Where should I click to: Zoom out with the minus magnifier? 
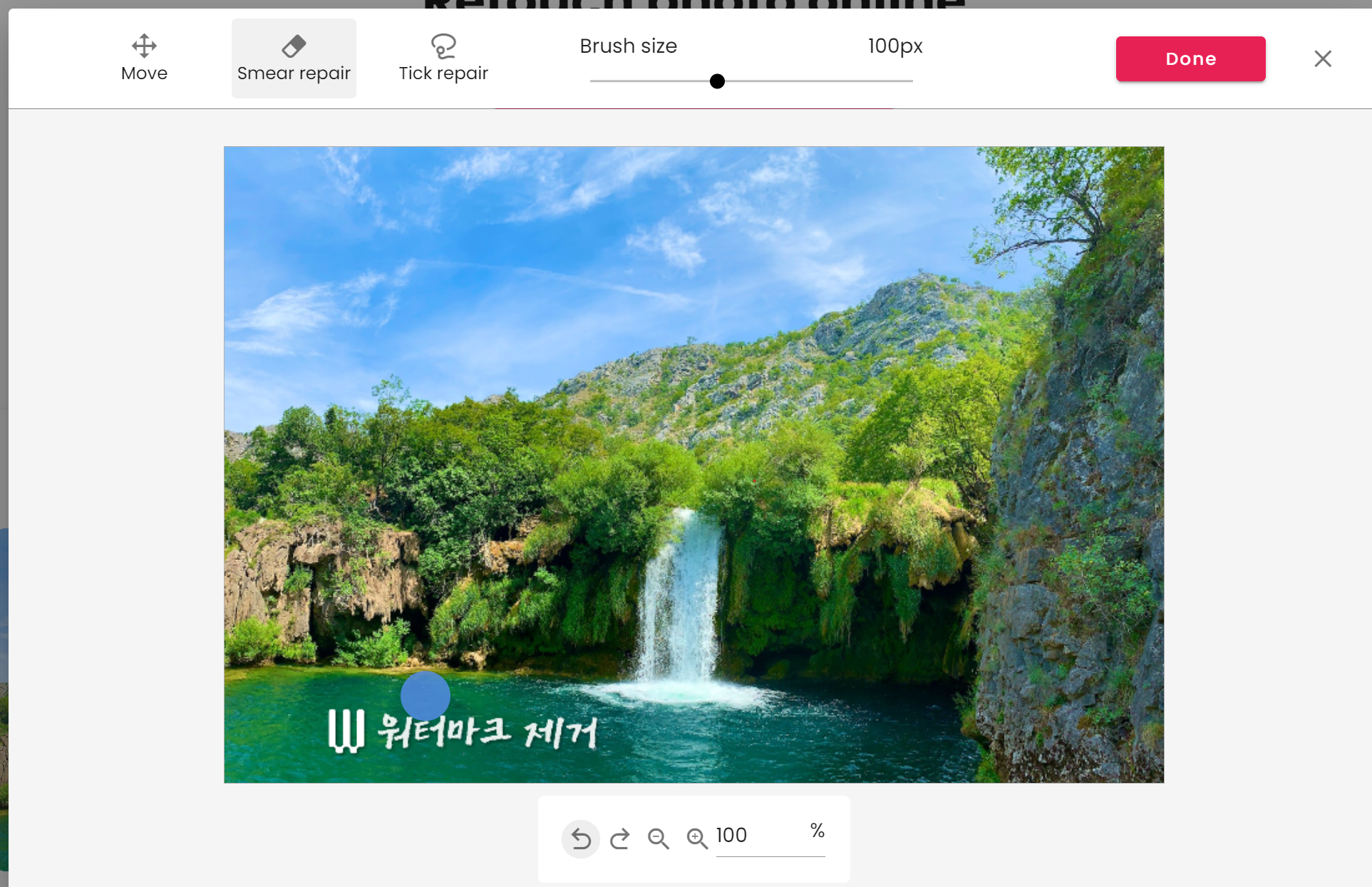click(x=658, y=839)
